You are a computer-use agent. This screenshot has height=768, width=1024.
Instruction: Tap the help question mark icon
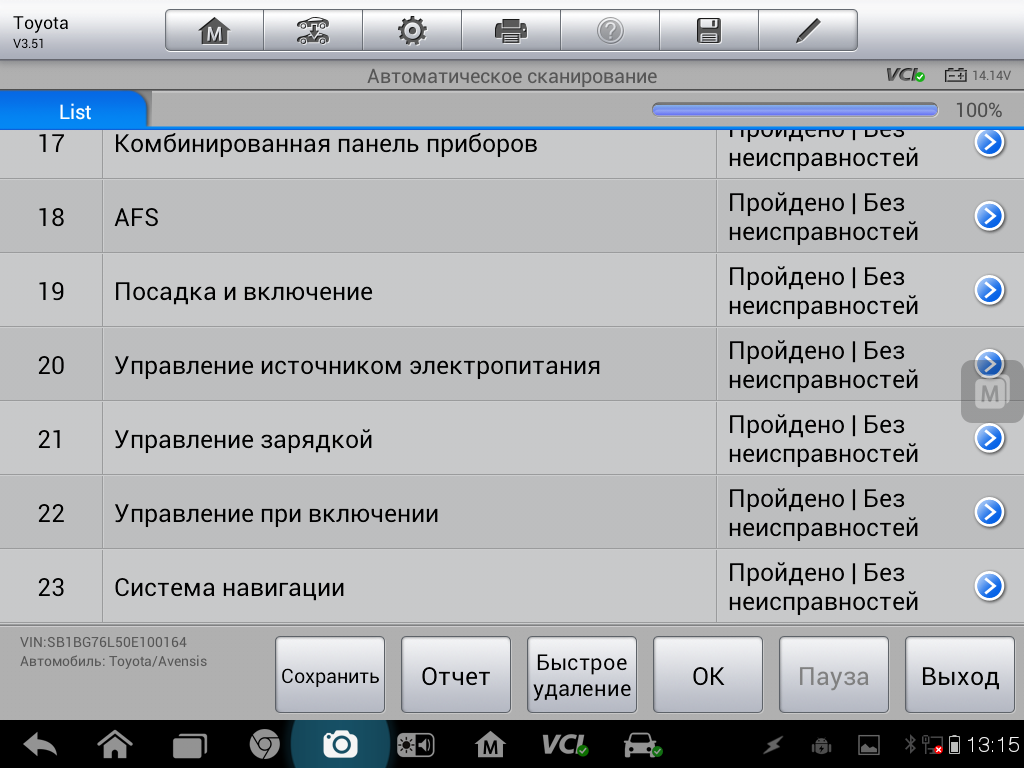[609, 31]
